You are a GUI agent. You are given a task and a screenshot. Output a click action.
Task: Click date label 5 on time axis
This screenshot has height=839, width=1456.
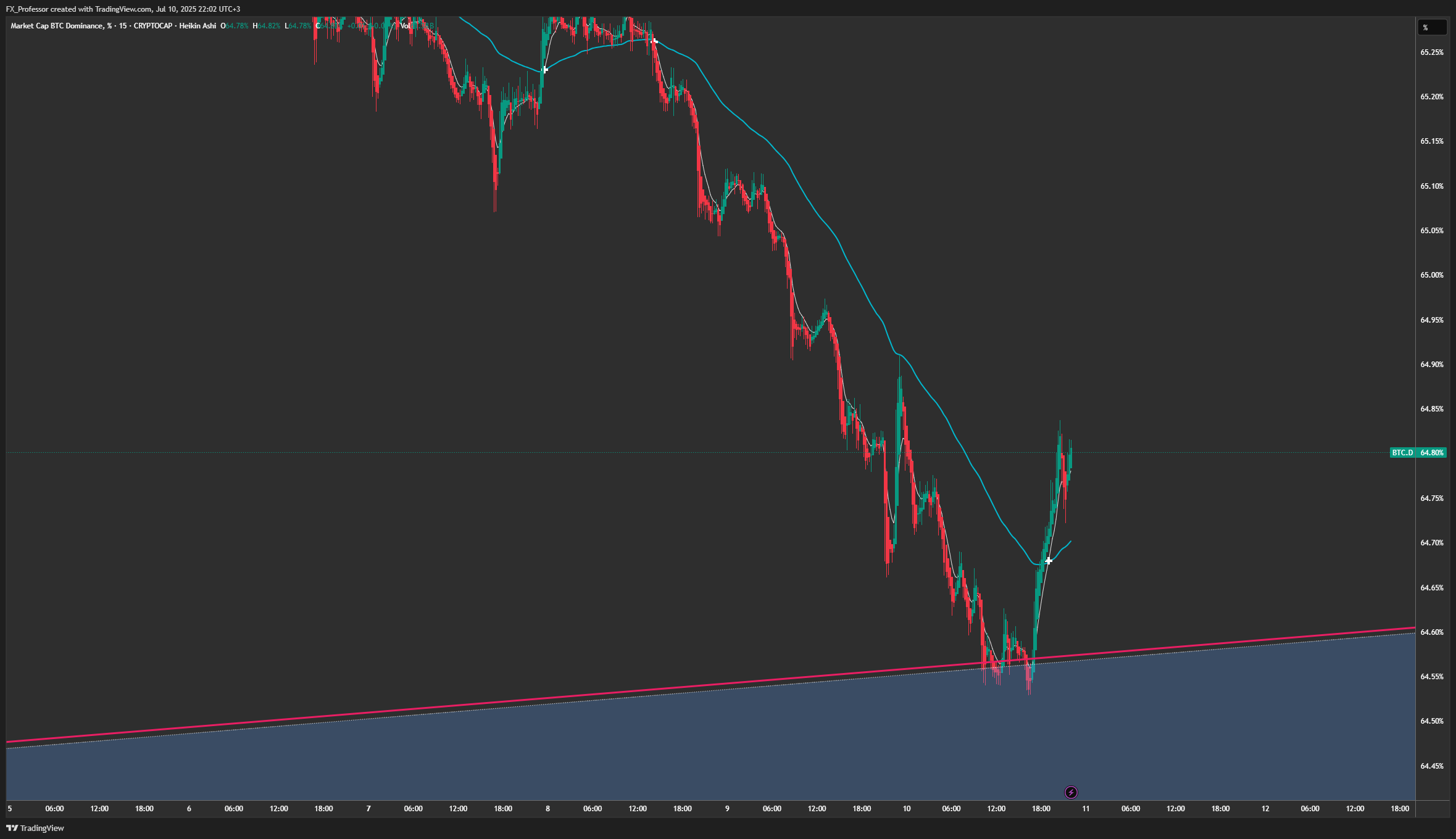click(9, 809)
